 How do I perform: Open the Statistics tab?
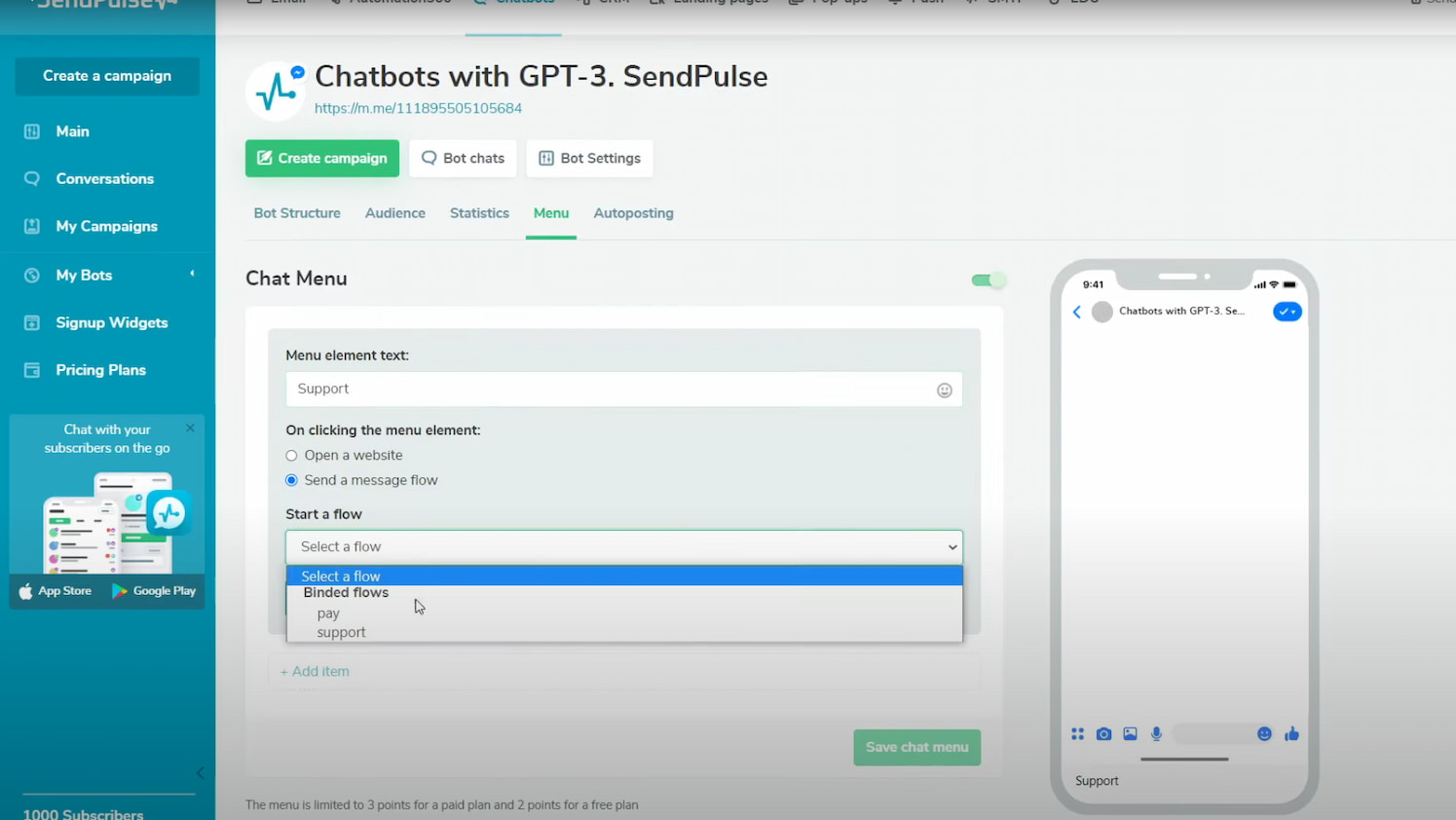[x=479, y=212]
